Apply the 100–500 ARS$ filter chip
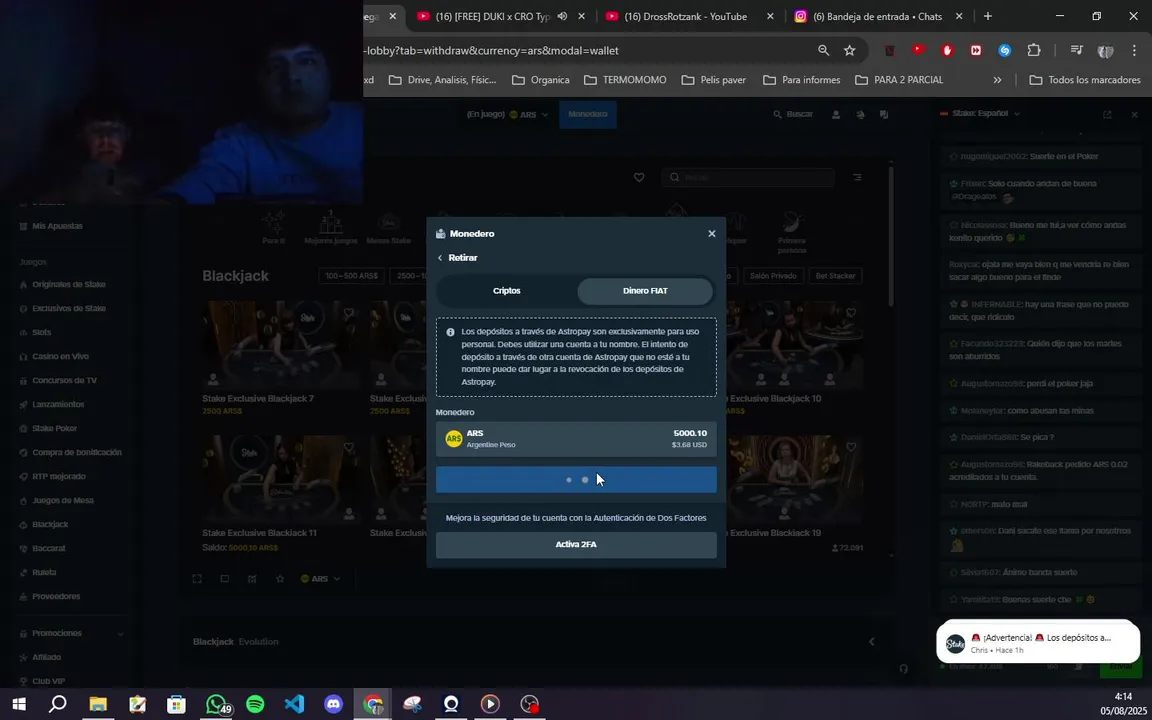The image size is (1152, 720). 351,276
